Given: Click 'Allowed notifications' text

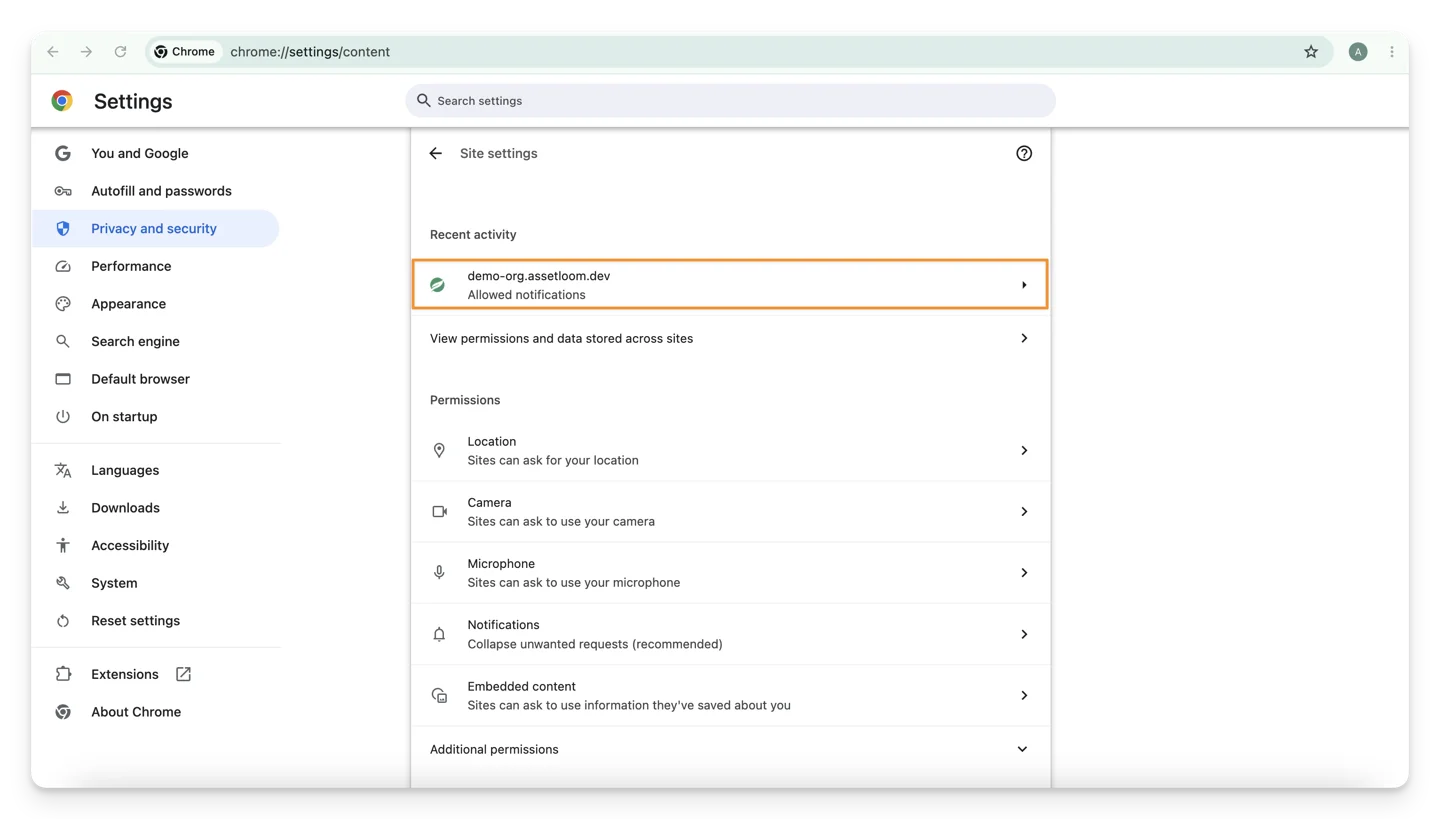Looking at the screenshot, I should (x=526, y=295).
